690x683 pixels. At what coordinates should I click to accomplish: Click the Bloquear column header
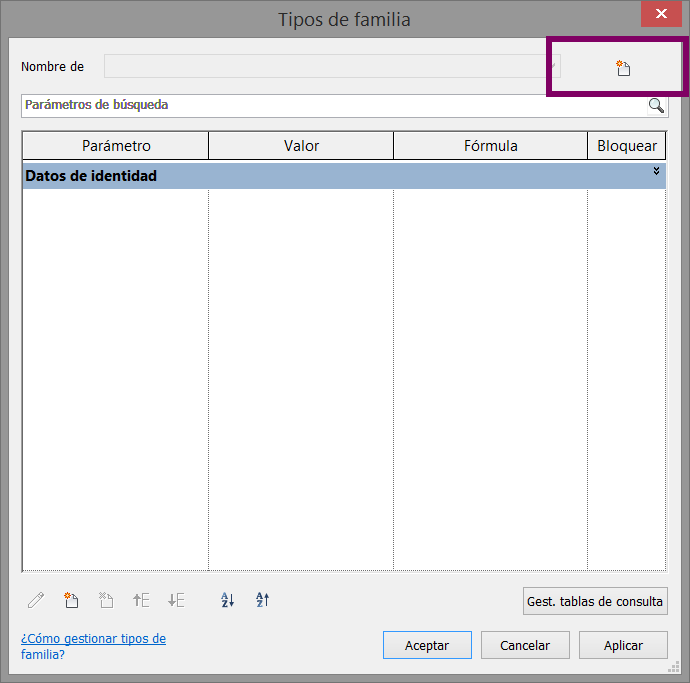(627, 146)
